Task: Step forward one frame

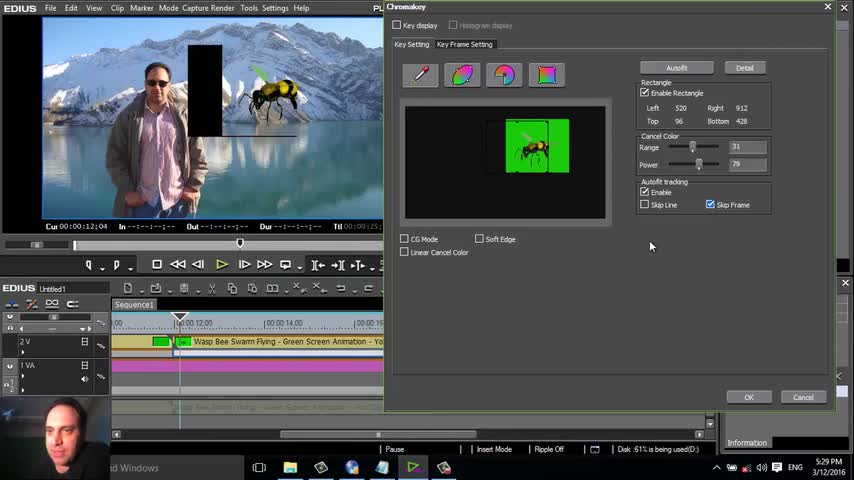Action: [245, 265]
